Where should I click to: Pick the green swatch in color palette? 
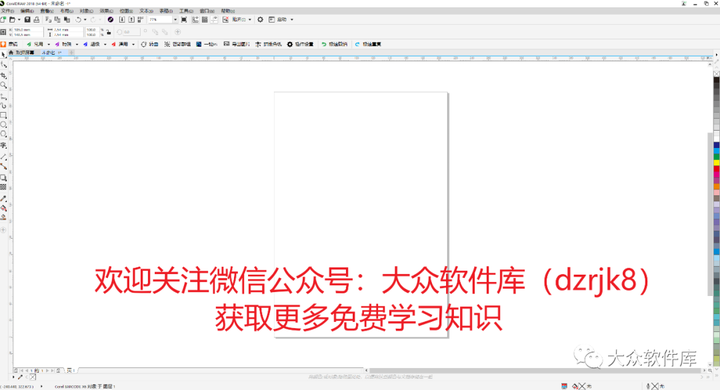pyautogui.click(x=716, y=157)
